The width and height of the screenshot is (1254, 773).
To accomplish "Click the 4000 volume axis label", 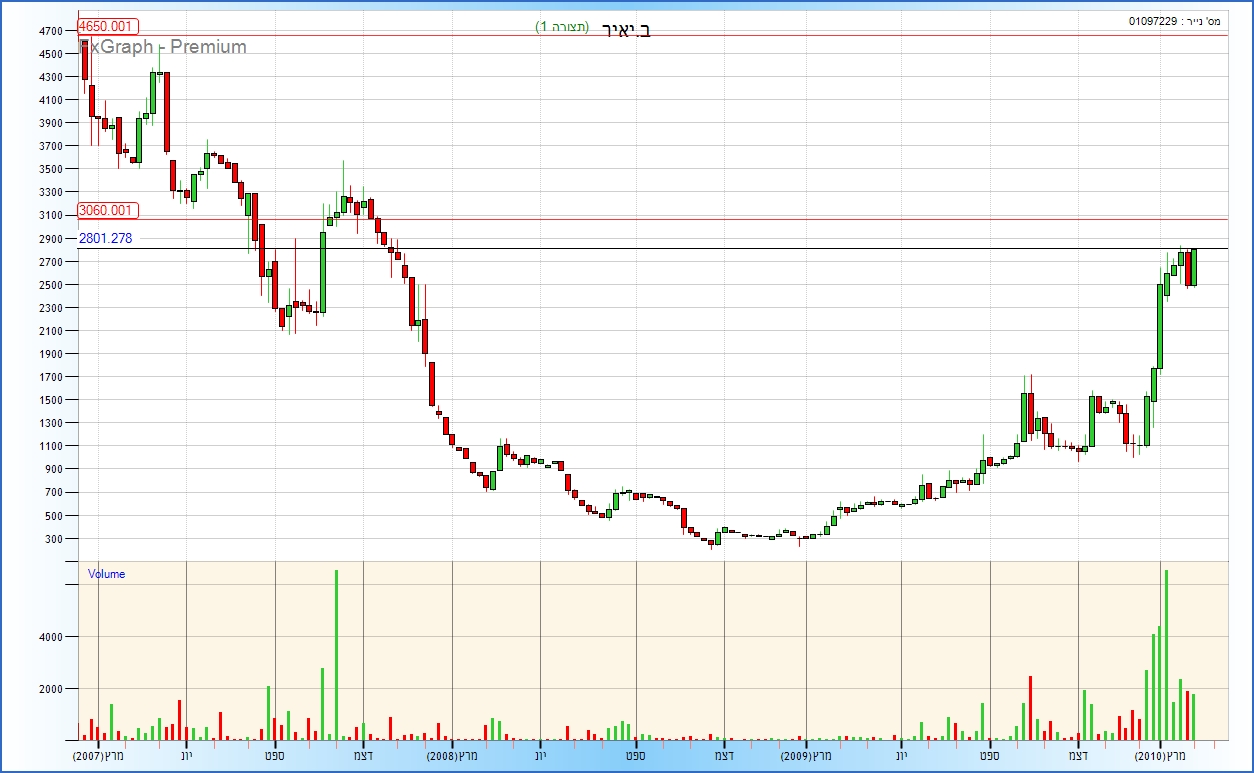I will pos(51,637).
